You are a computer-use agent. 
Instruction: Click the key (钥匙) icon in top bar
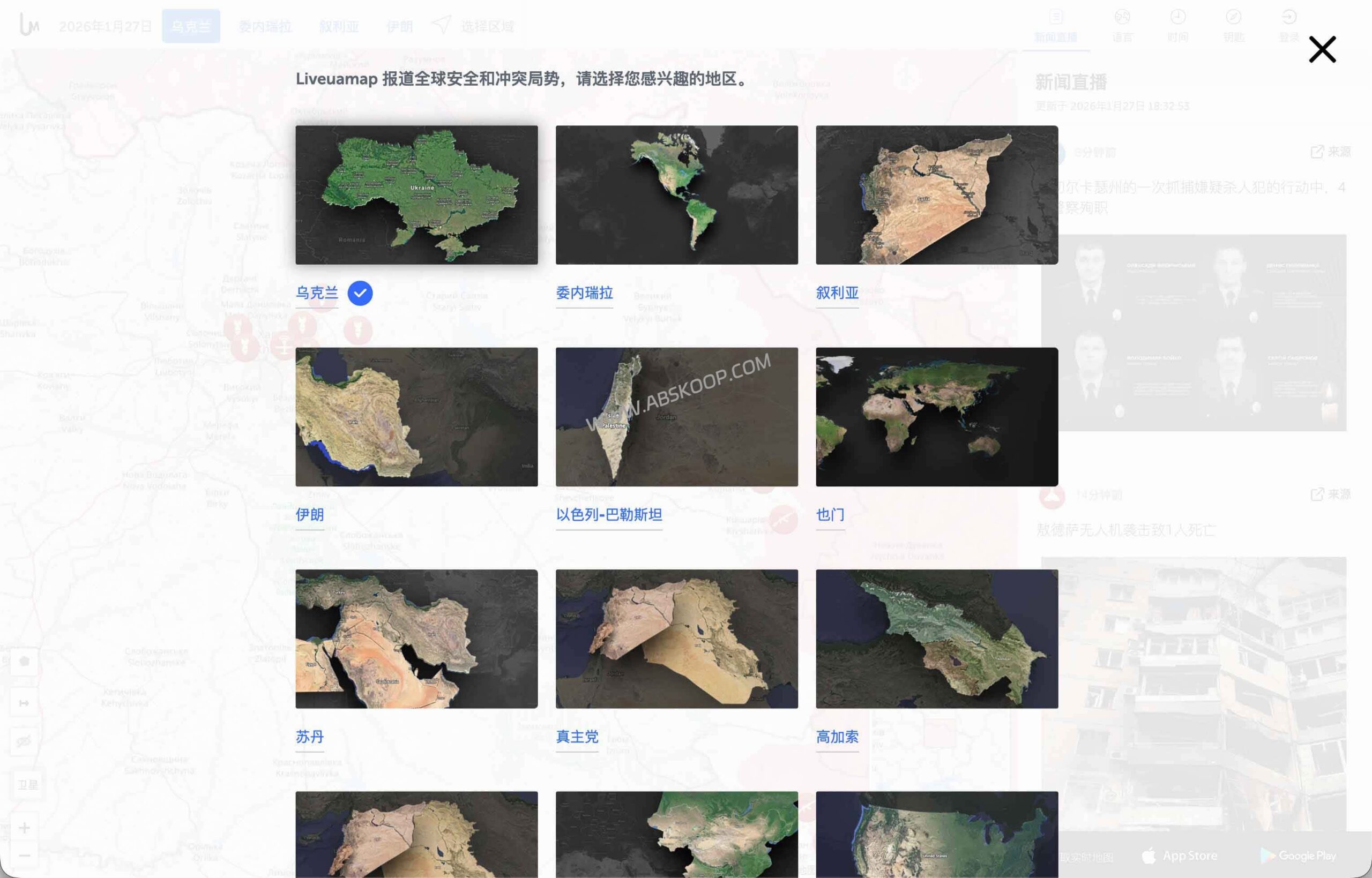[1233, 24]
